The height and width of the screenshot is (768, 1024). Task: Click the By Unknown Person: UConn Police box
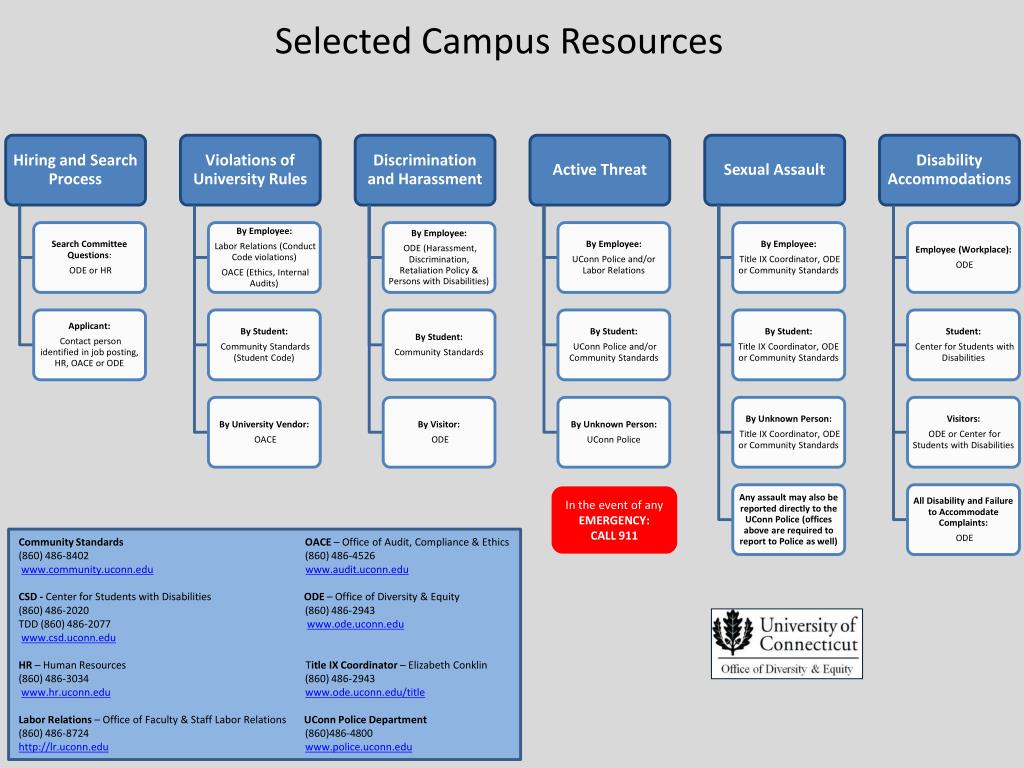click(x=614, y=432)
